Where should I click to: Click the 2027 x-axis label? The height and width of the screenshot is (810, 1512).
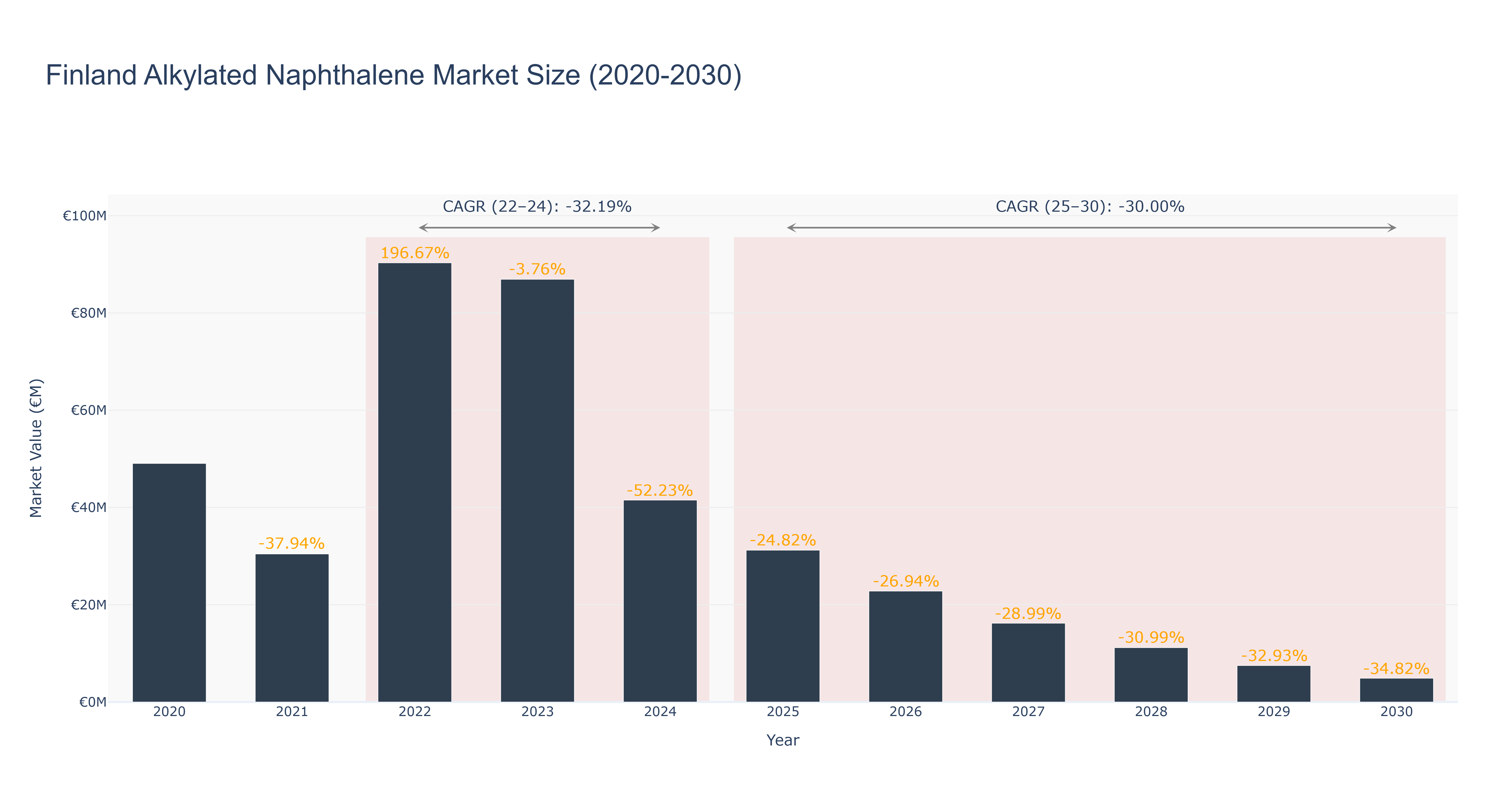[x=1028, y=712]
